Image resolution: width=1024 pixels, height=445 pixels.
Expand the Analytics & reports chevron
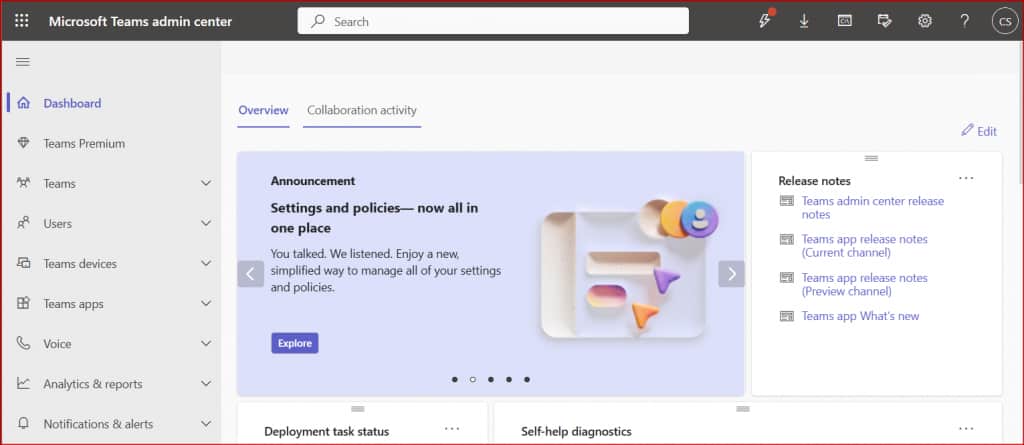point(206,384)
